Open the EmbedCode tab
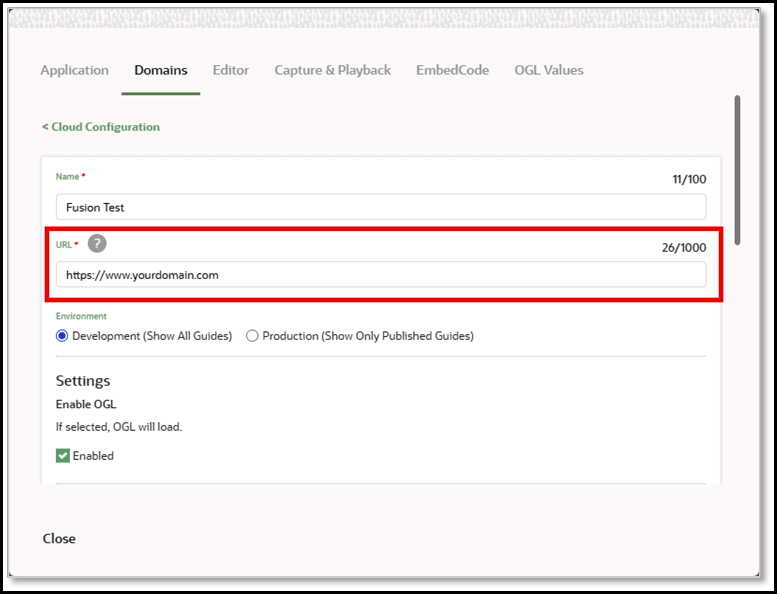 click(452, 70)
